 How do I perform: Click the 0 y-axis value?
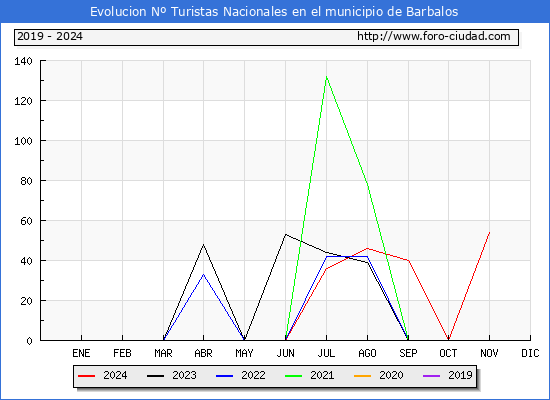[29, 341]
